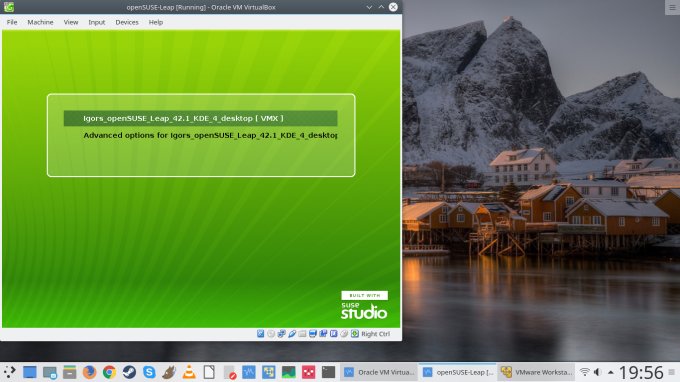
Task: Click the mouse integration status icon
Action: point(344,333)
